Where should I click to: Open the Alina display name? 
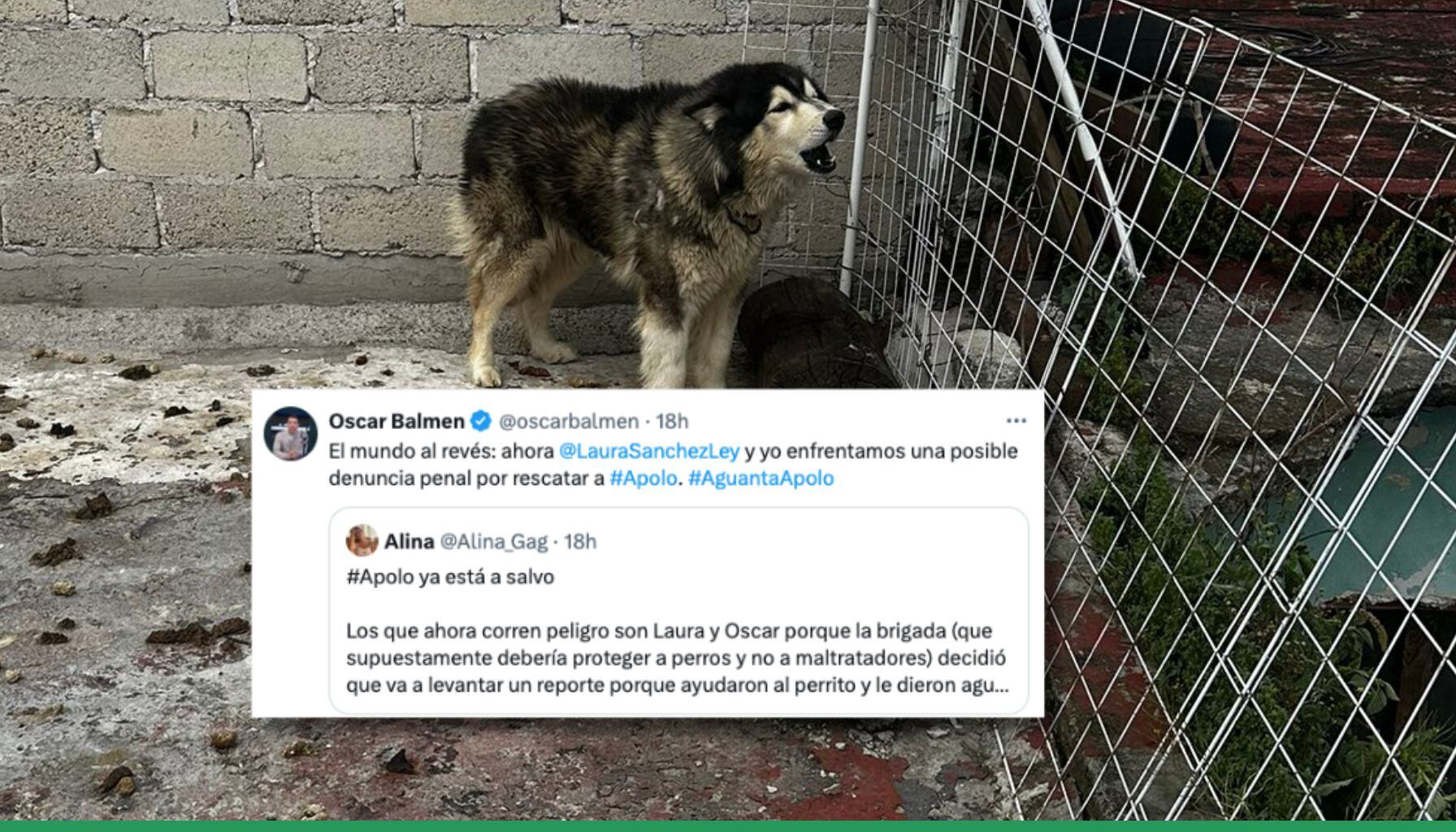[409, 541]
